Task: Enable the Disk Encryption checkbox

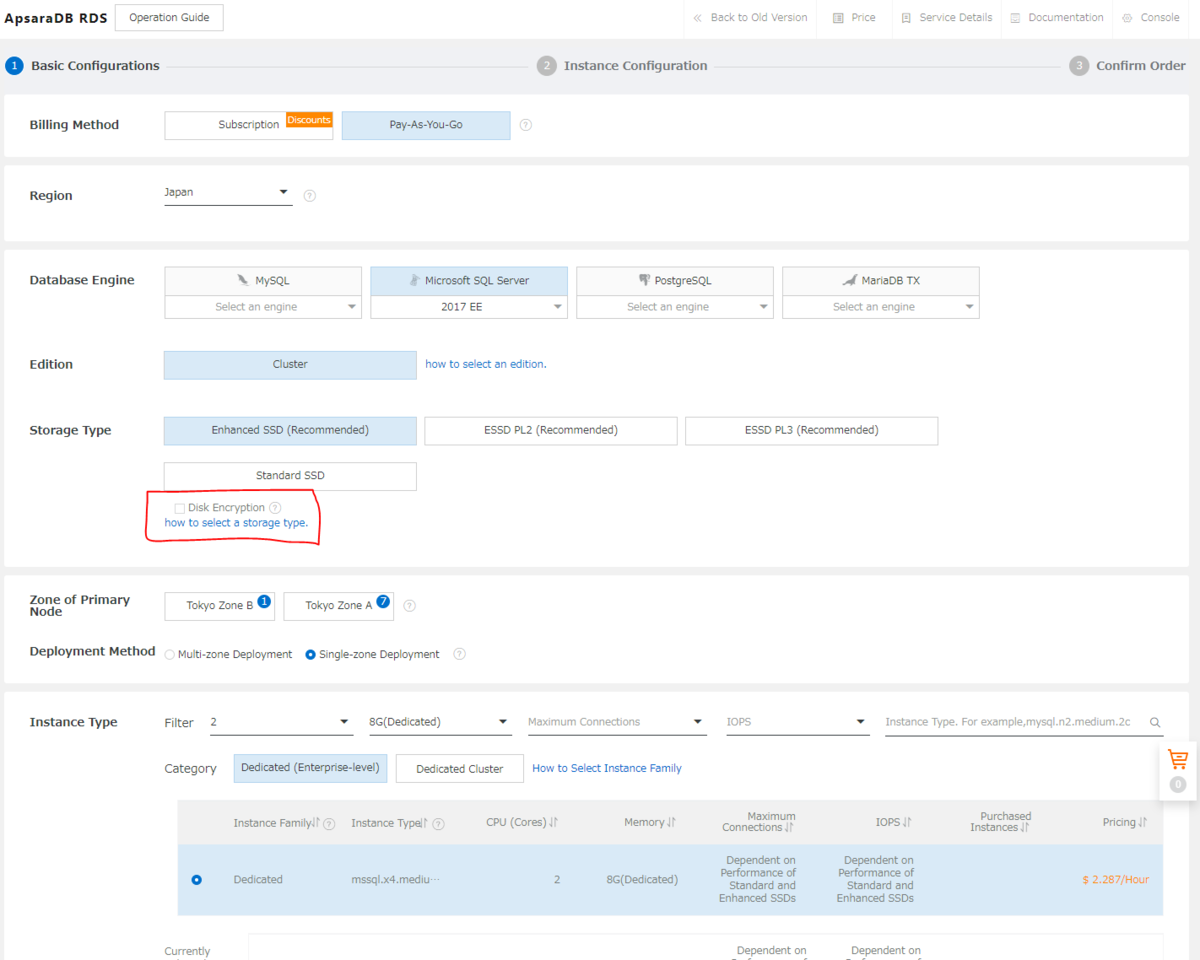Action: tap(180, 509)
